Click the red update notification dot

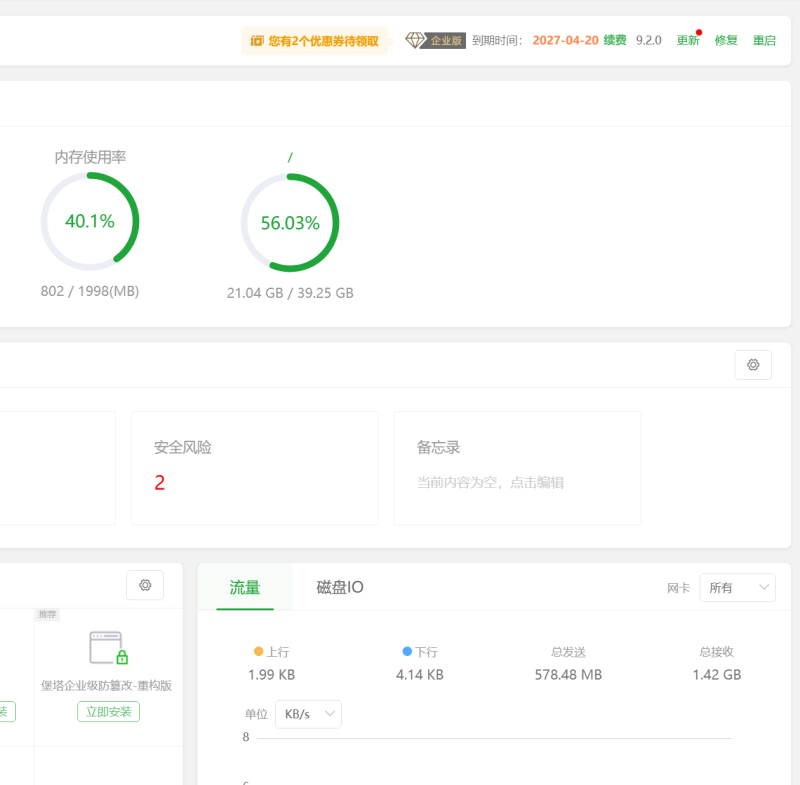(x=698, y=32)
